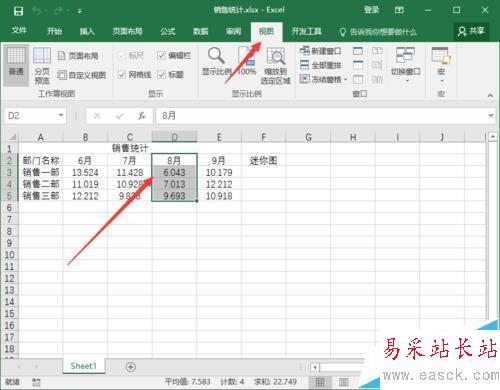Toggle the 标题 Headings checkbox
Screen dimensions: 500x390
tap(171, 74)
